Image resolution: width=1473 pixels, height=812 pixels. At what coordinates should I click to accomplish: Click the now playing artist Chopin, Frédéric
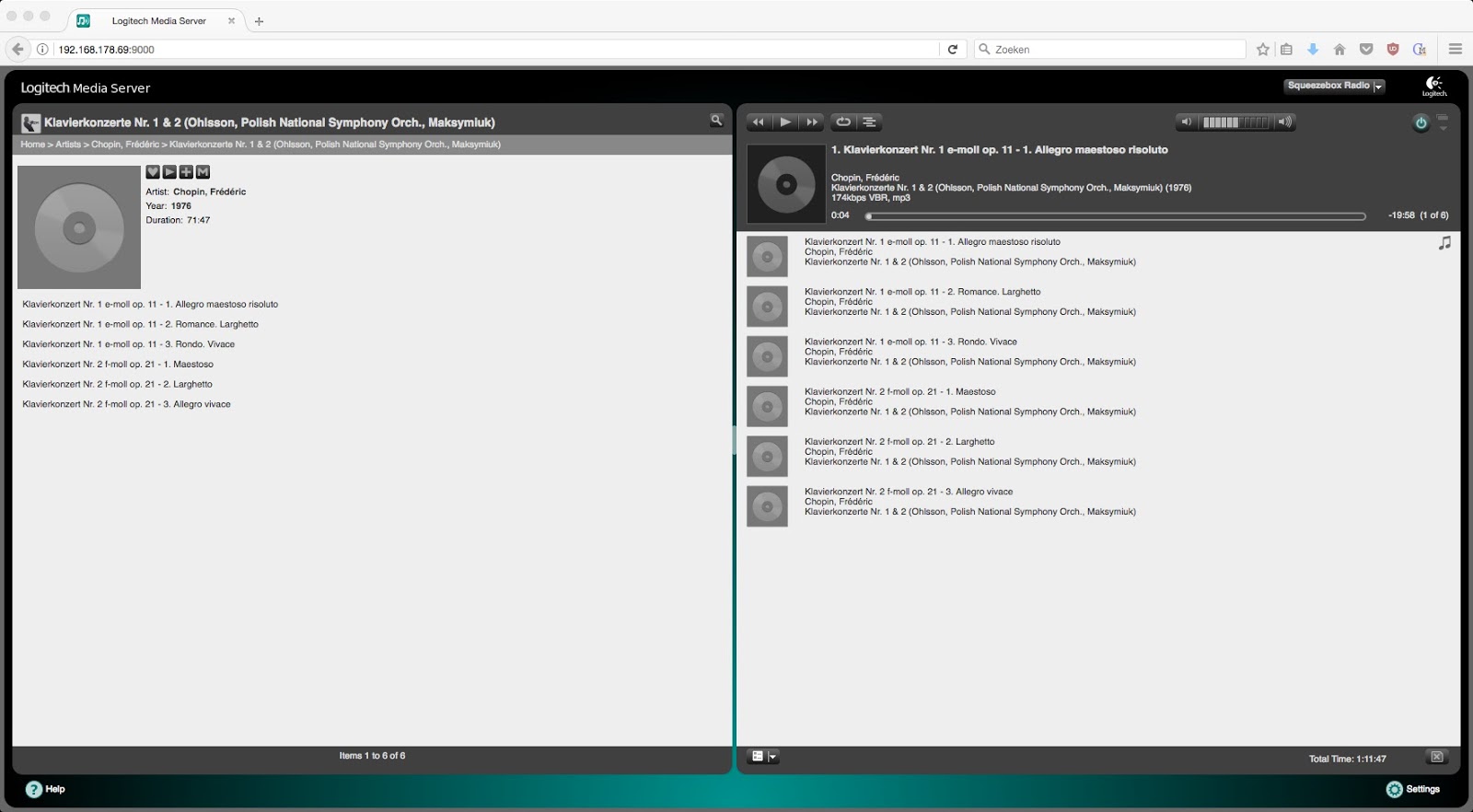865,178
